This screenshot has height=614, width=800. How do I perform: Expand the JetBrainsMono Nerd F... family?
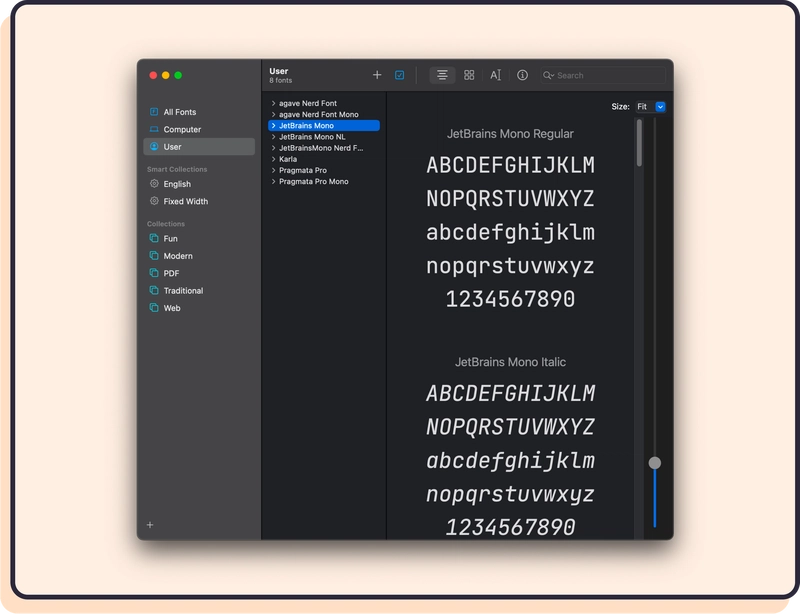click(273, 148)
